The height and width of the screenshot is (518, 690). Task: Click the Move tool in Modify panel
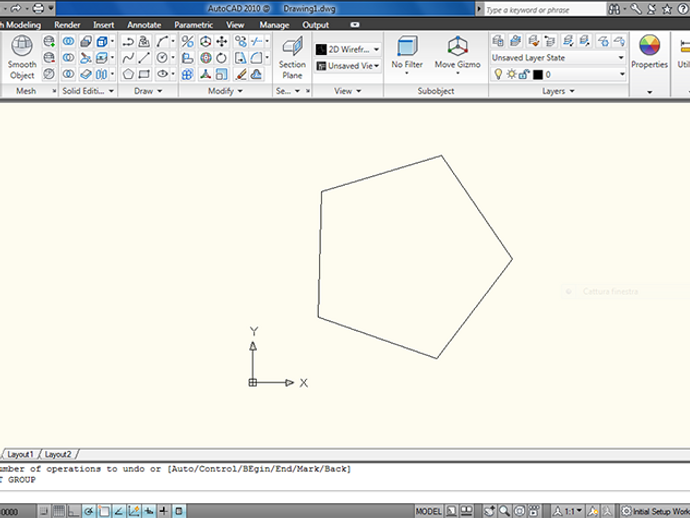coord(222,42)
